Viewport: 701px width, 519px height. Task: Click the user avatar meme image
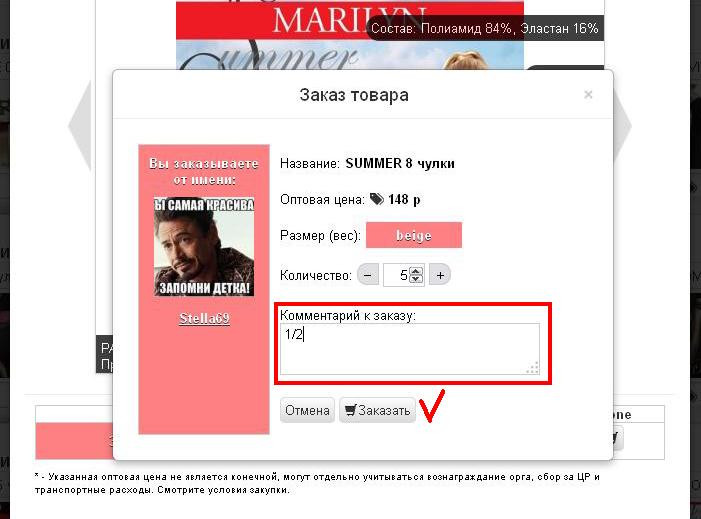tap(204, 246)
